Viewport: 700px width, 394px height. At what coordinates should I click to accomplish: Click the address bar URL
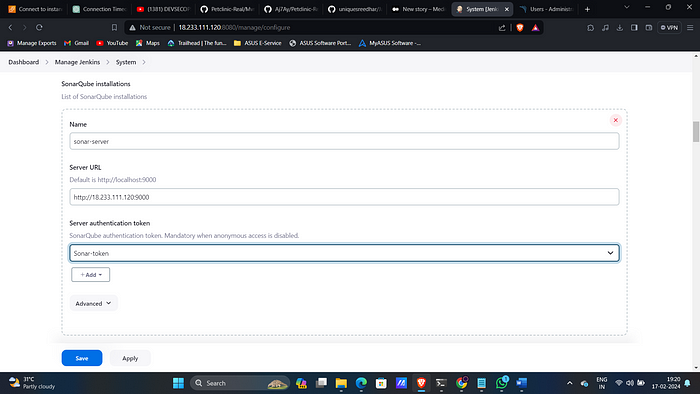click(x=234, y=27)
